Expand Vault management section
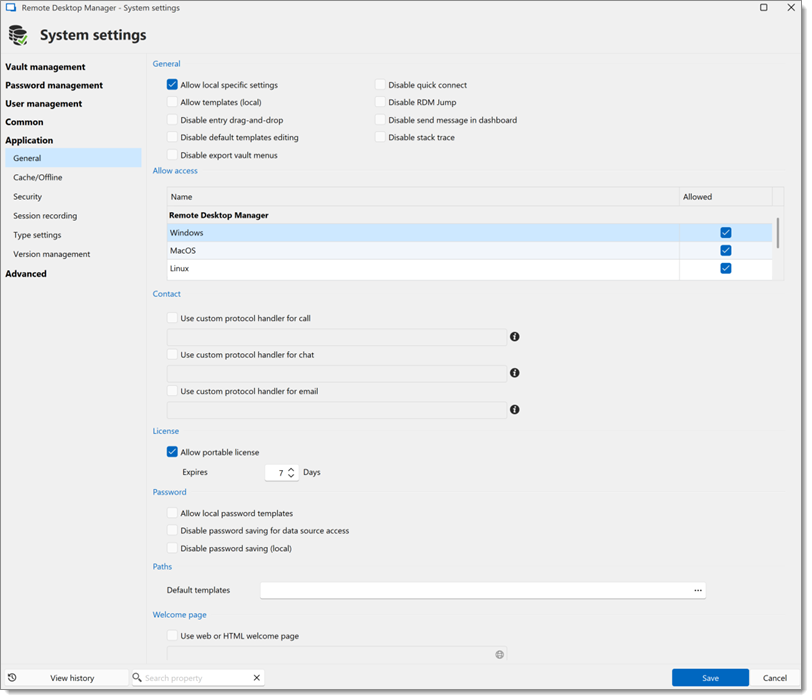The width and height of the screenshot is (812, 700). 45,67
